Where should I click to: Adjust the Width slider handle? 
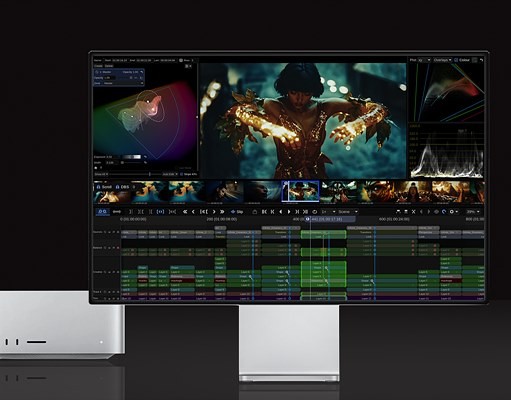click(122, 163)
